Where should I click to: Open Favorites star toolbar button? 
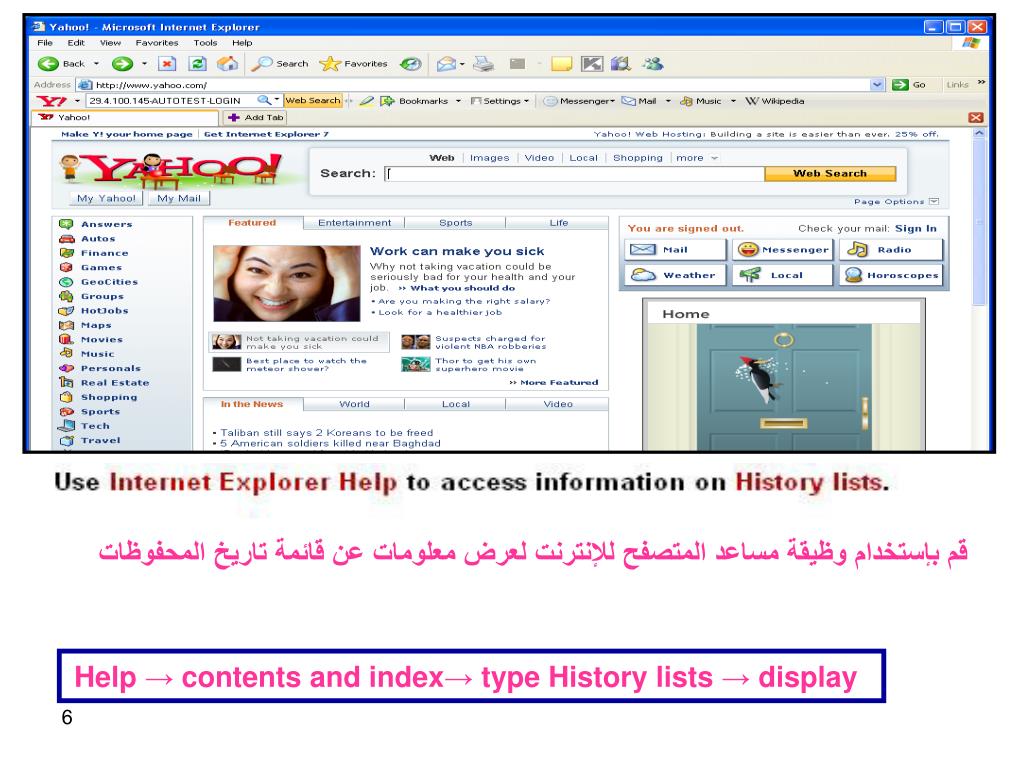click(x=353, y=63)
